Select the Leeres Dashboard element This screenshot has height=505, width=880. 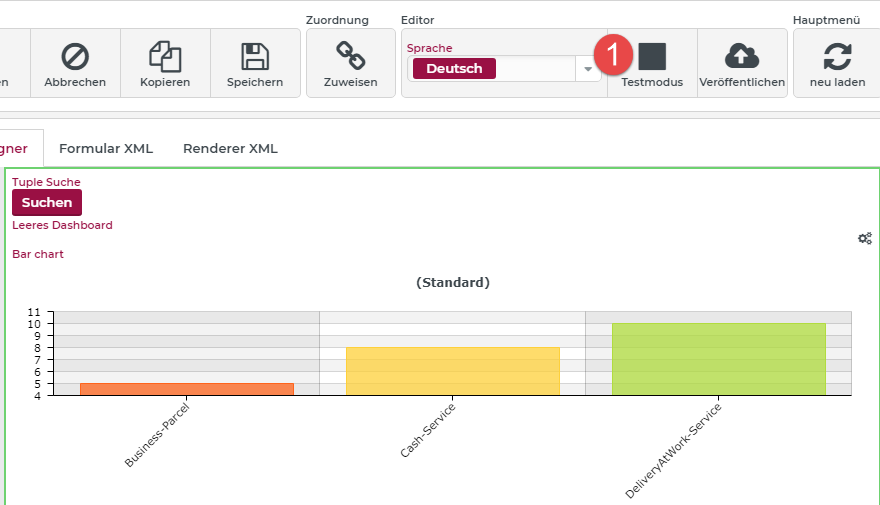pos(62,225)
